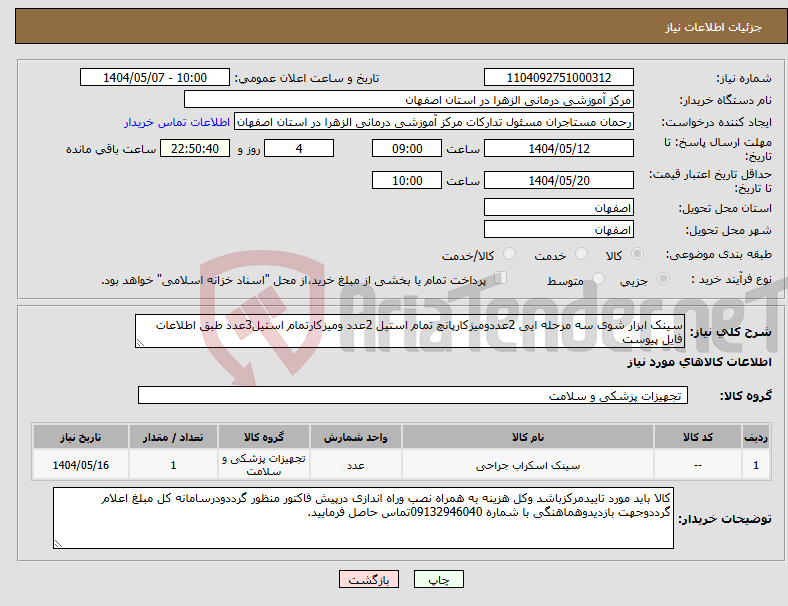Click the شرح کلی نیاز description box
This screenshot has width=788, height=606.
pyautogui.click(x=410, y=331)
